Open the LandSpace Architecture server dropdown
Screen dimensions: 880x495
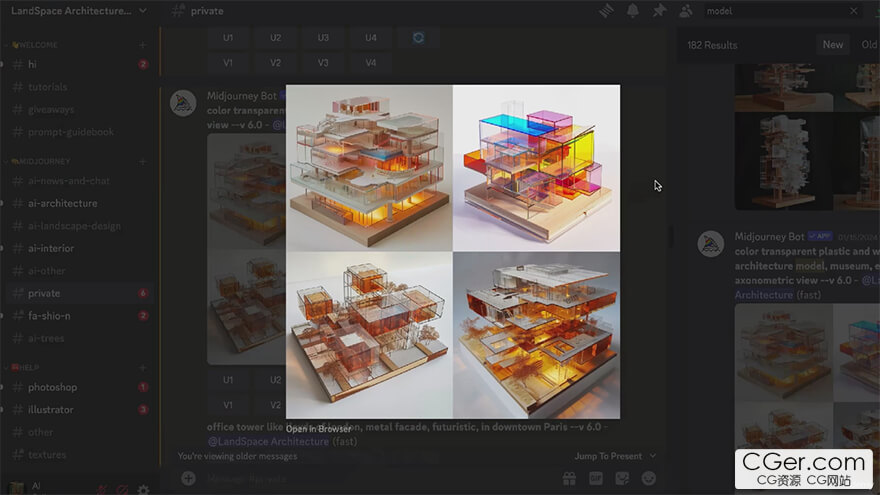coord(79,11)
